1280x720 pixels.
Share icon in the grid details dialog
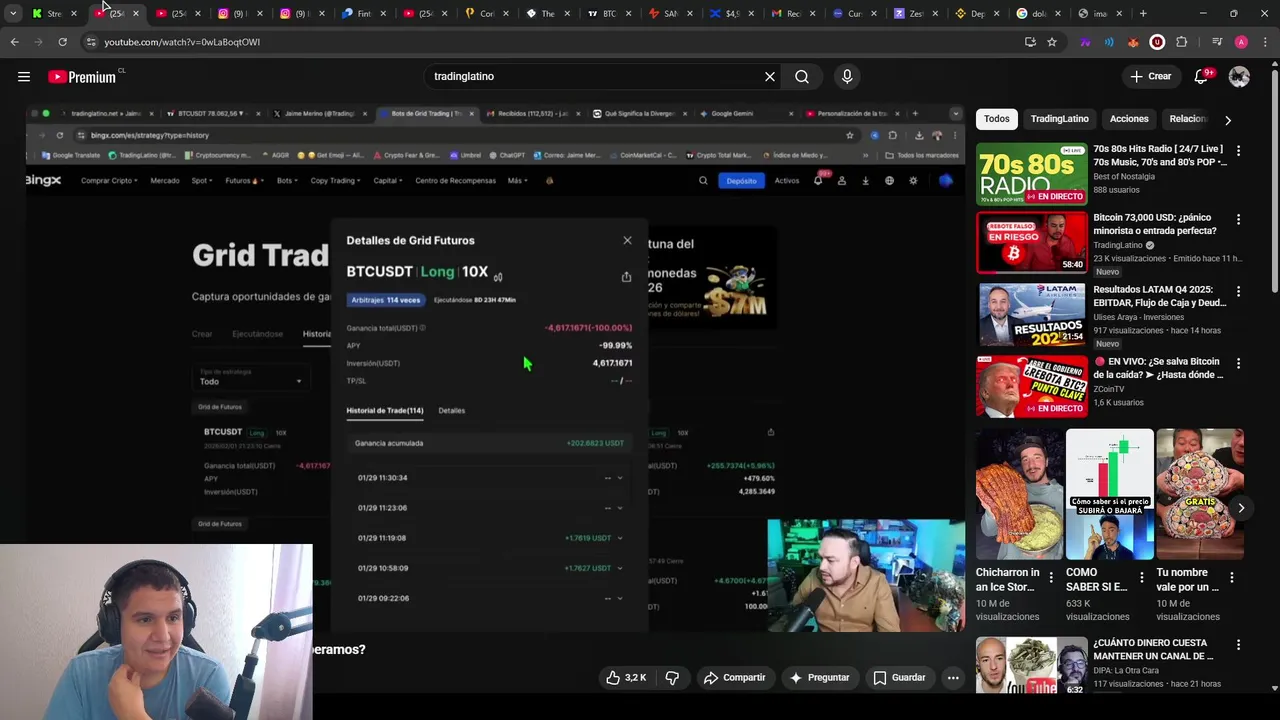pos(626,277)
